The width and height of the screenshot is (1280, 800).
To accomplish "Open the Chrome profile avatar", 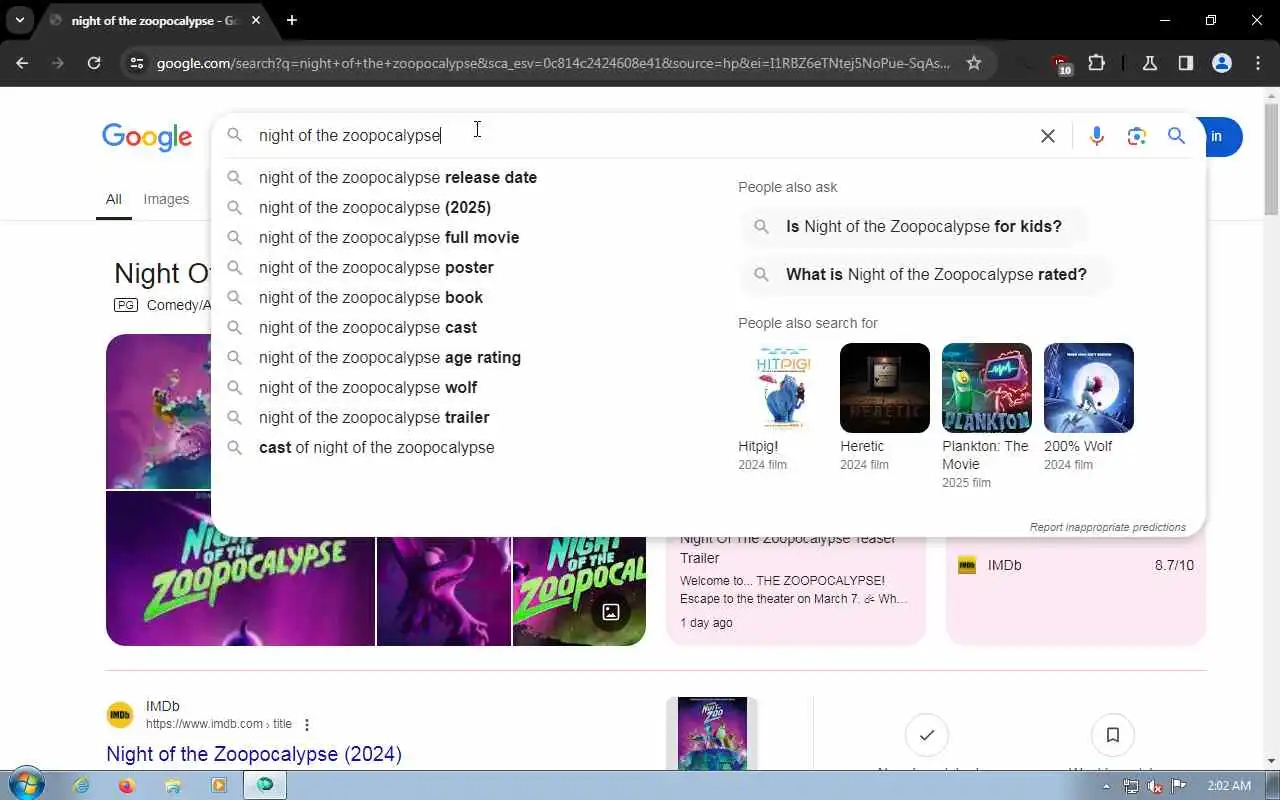I will coord(1221,63).
